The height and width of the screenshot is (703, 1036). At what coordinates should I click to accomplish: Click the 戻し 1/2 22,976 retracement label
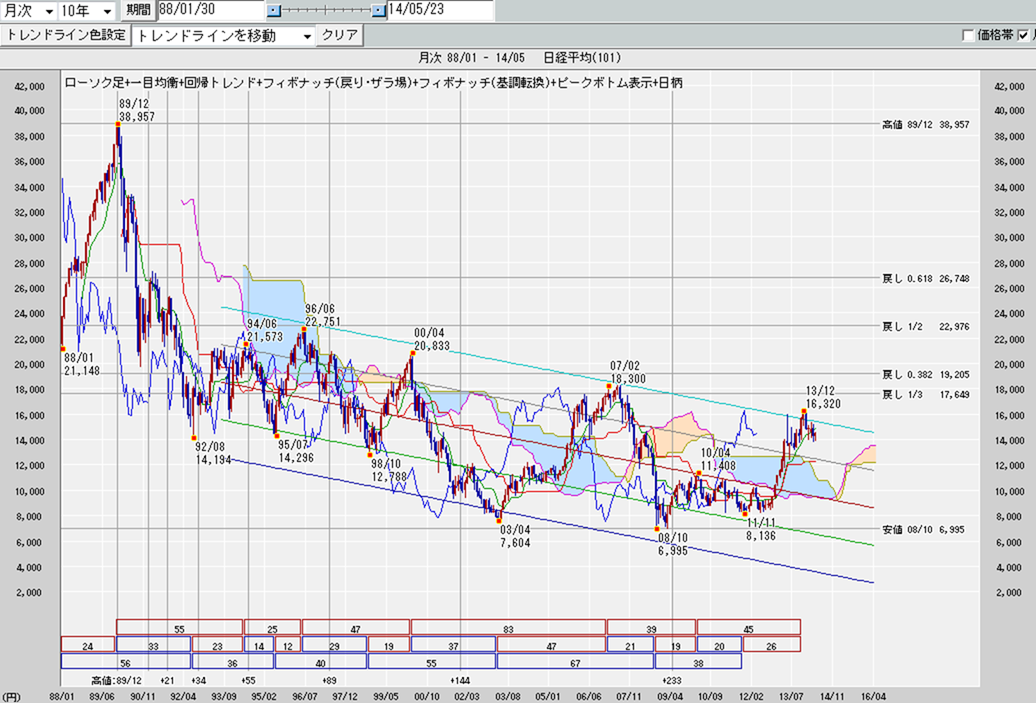926,326
